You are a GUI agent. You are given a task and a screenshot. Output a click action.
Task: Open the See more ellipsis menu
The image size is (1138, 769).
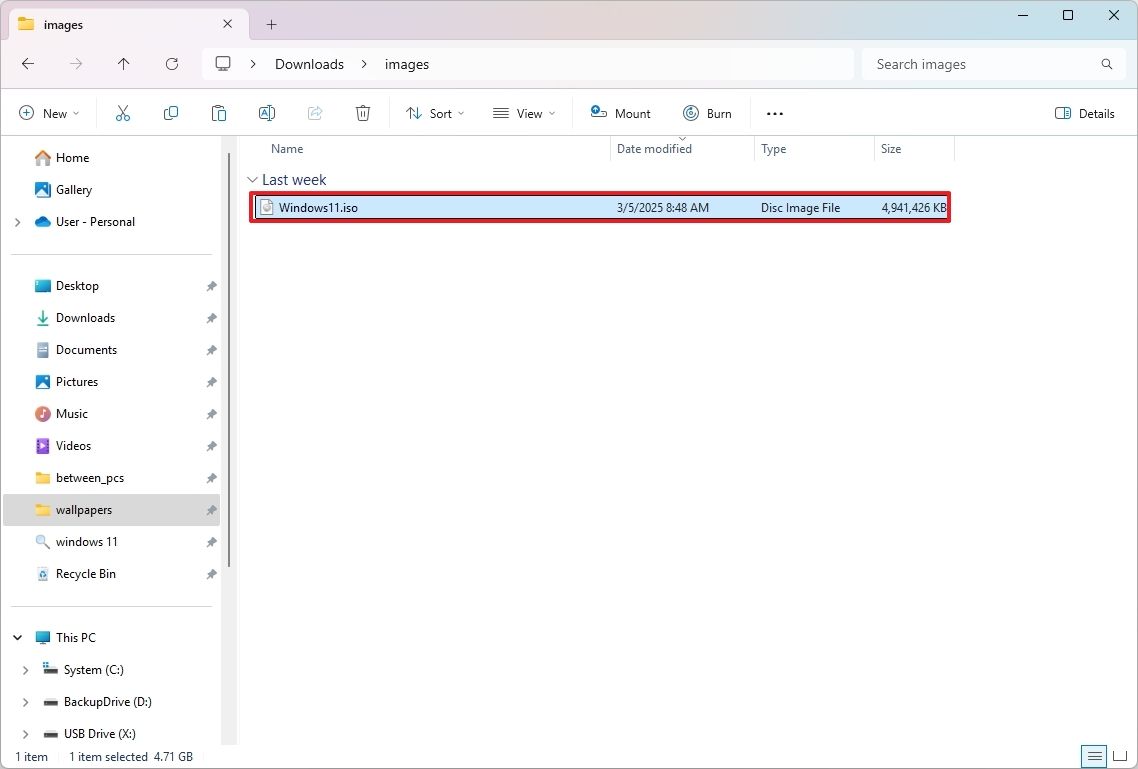pos(774,112)
